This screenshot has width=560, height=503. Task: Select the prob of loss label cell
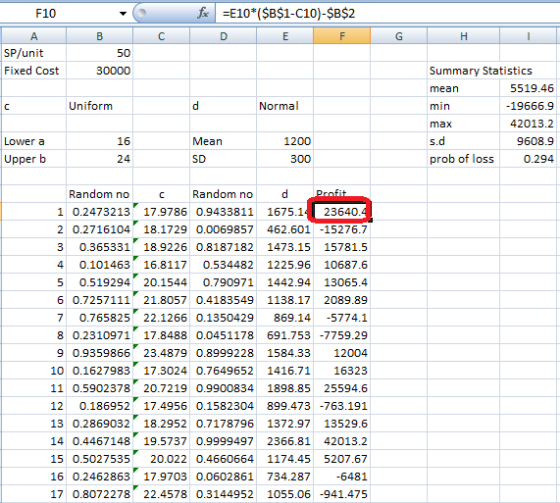click(464, 159)
